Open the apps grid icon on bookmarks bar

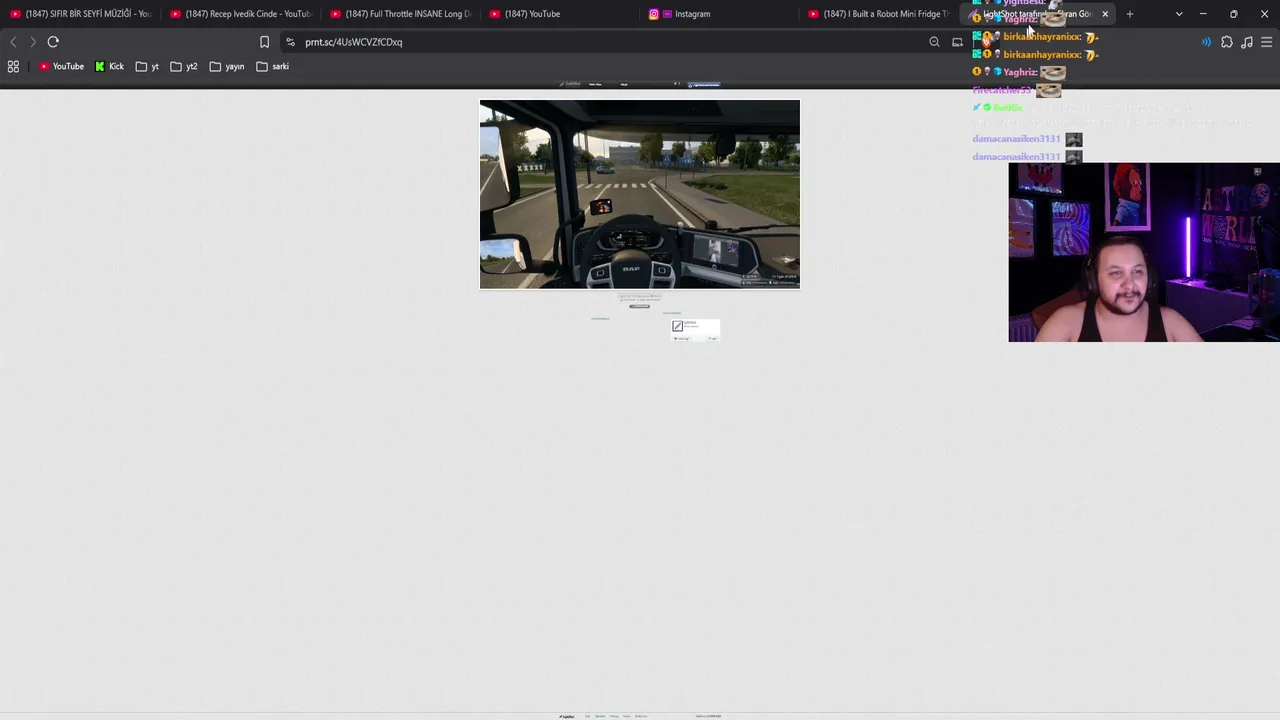coord(13,66)
